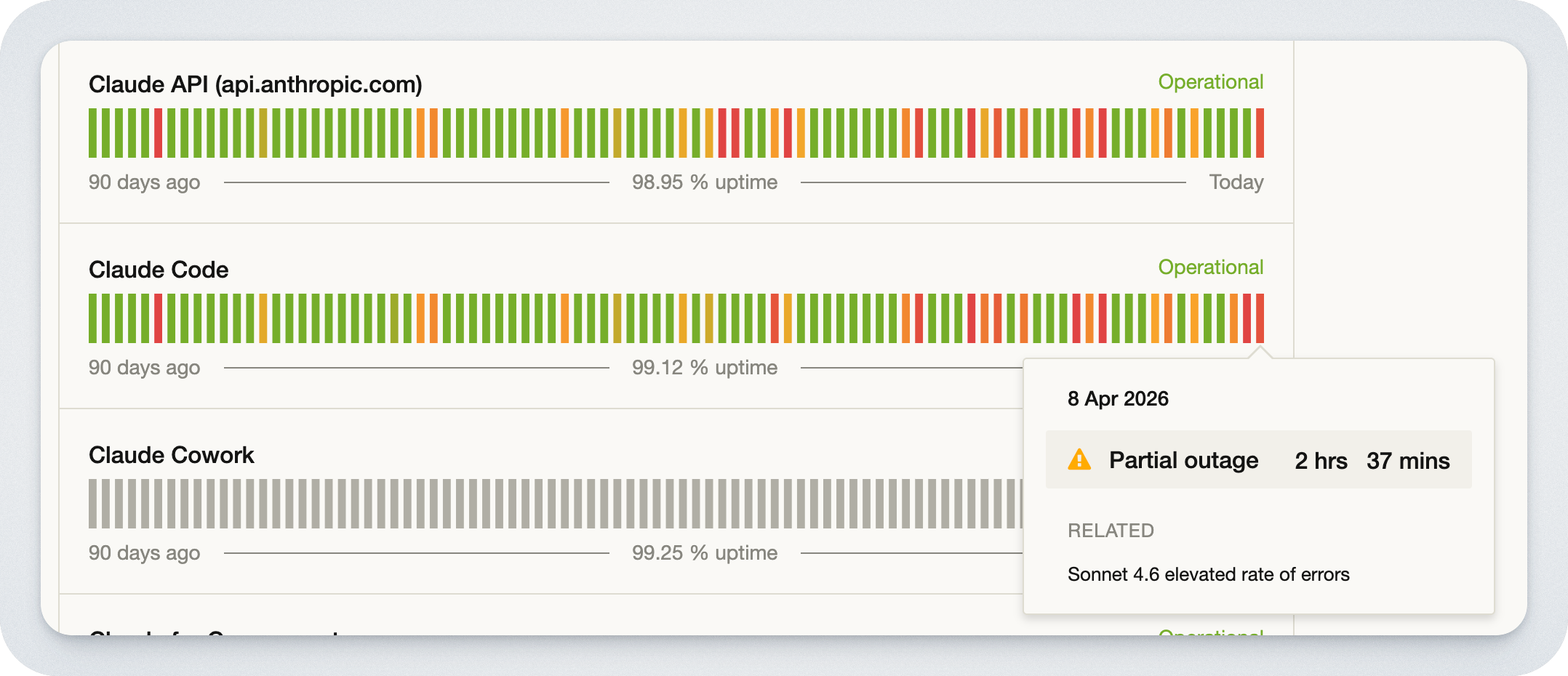This screenshot has width=1568, height=676.
Task: Select the rightmost red bar in the Claude Code chart
Action: (1260, 318)
